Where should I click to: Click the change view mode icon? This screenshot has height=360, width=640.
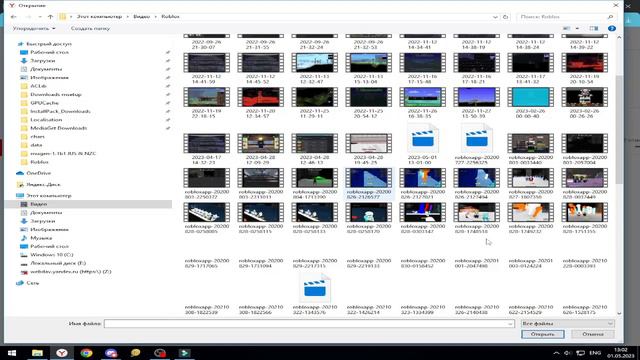point(567,29)
